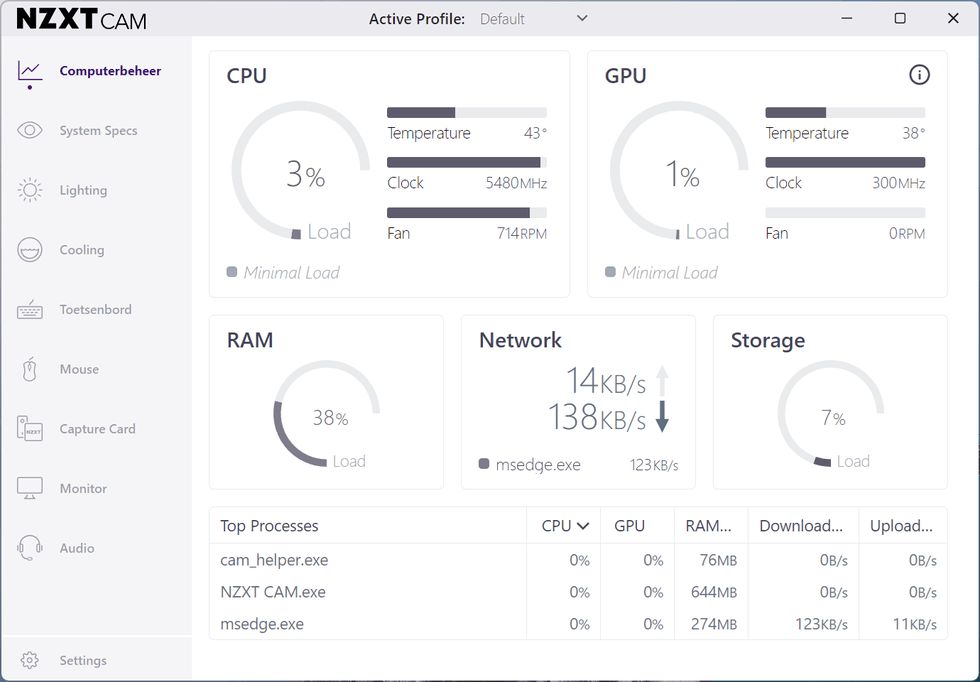Image resolution: width=980 pixels, height=682 pixels.
Task: Click the Storage card title
Action: (768, 341)
